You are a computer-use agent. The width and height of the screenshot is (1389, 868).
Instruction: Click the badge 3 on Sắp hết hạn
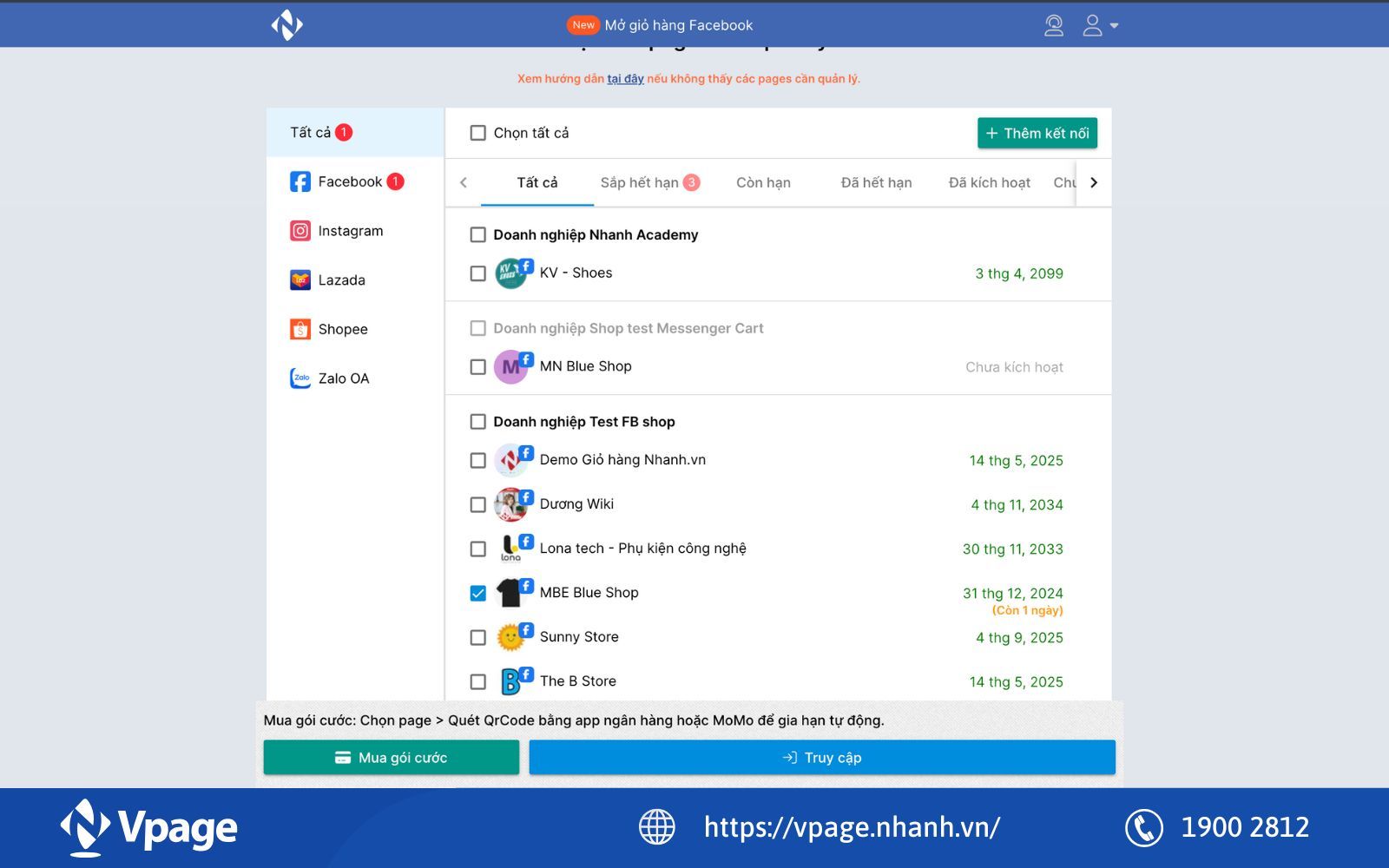tap(691, 182)
